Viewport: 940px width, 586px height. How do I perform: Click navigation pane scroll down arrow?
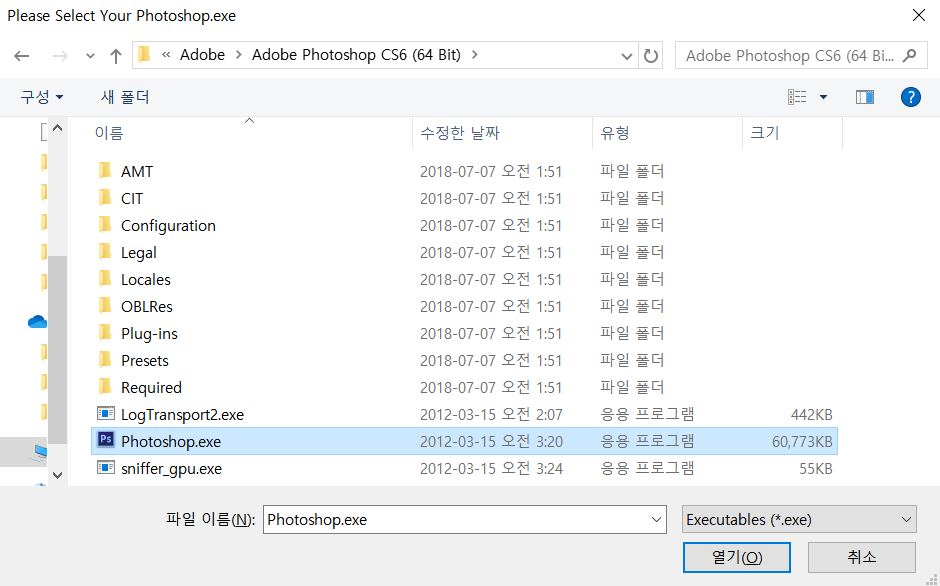coord(58,475)
